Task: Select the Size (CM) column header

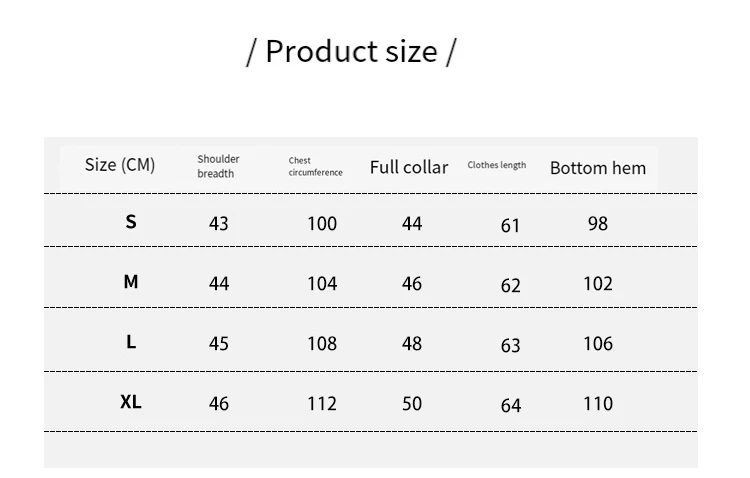Action: [120, 165]
